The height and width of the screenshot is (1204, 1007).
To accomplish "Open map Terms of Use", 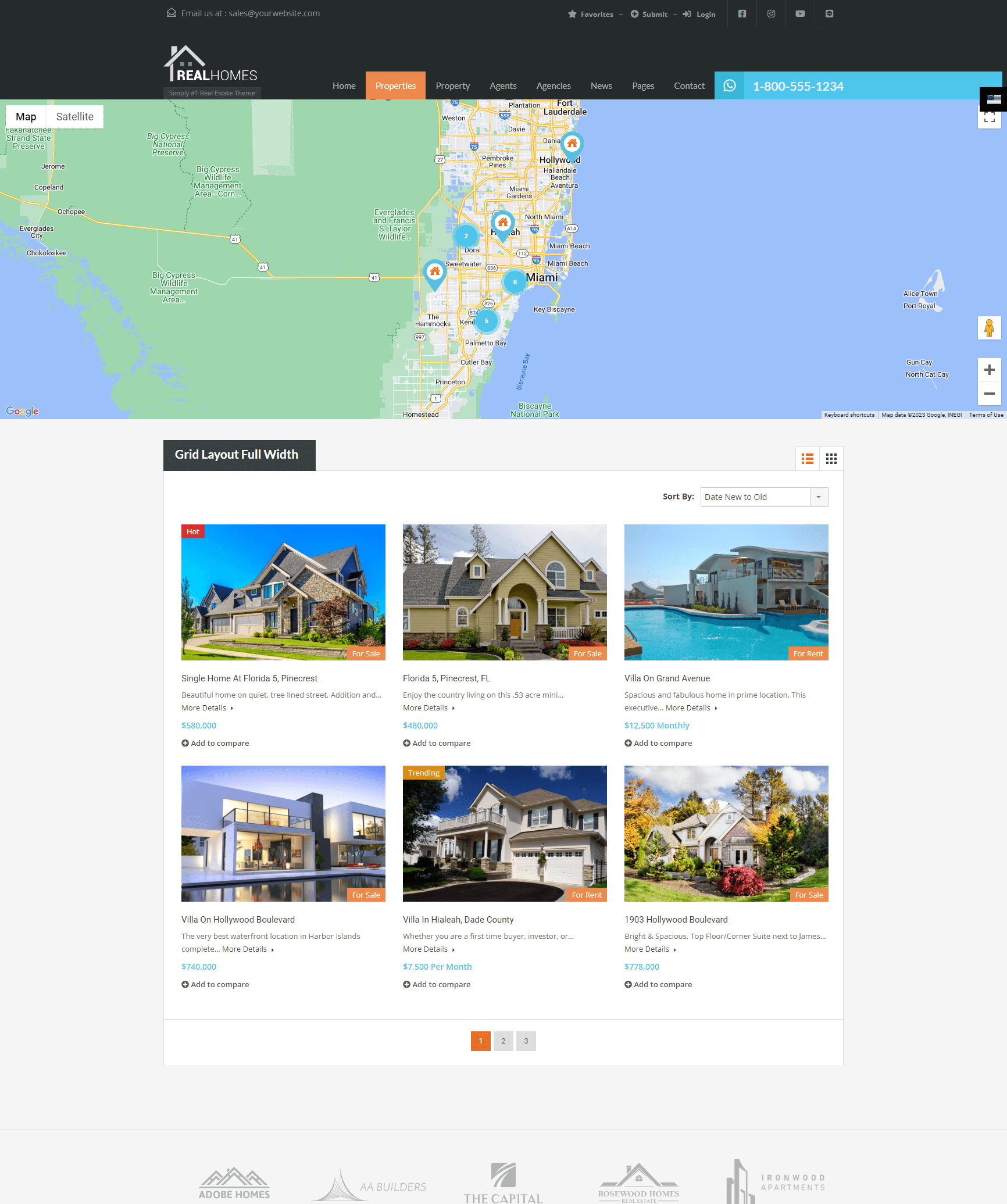I will (x=985, y=415).
